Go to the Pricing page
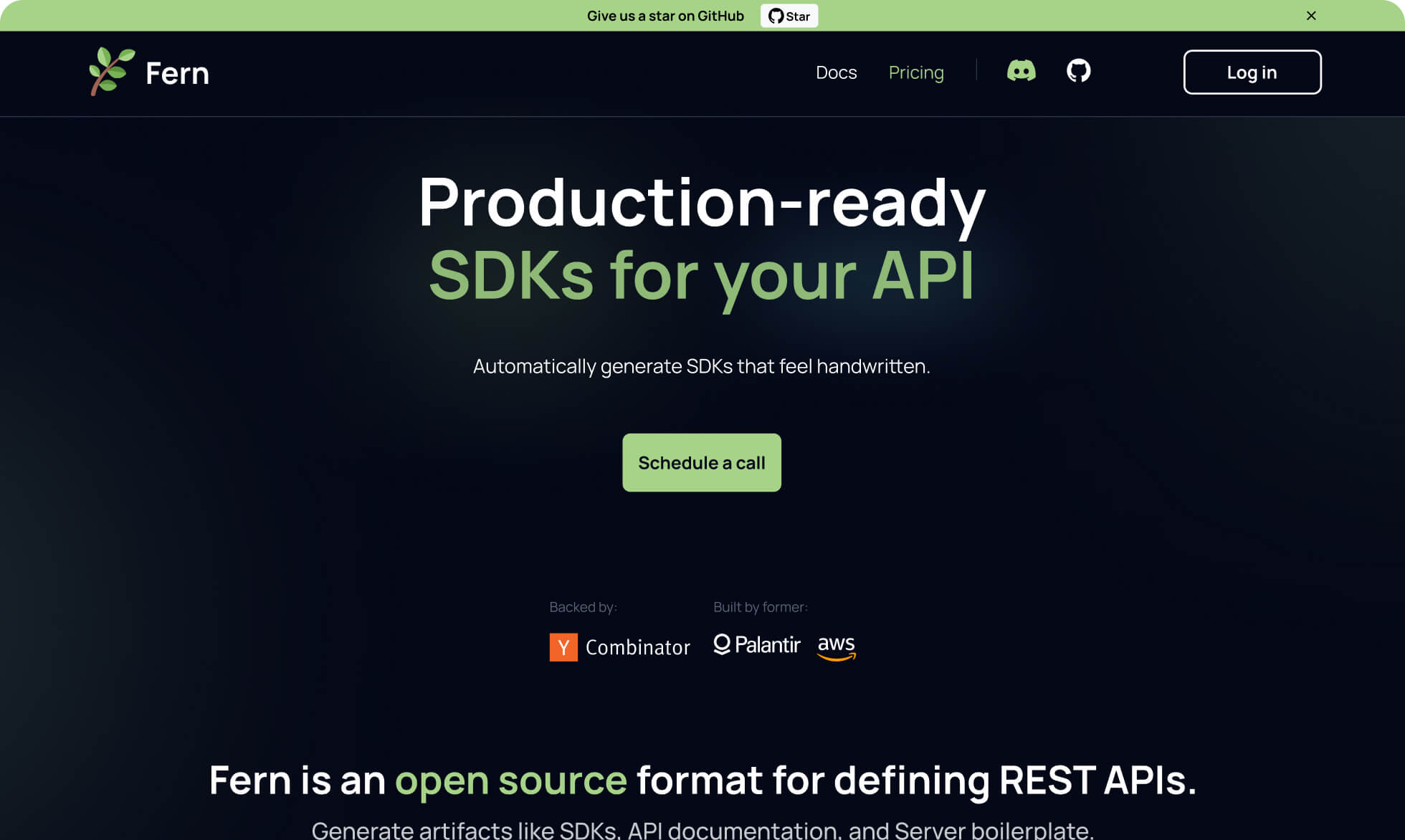This screenshot has width=1405, height=840. (916, 72)
